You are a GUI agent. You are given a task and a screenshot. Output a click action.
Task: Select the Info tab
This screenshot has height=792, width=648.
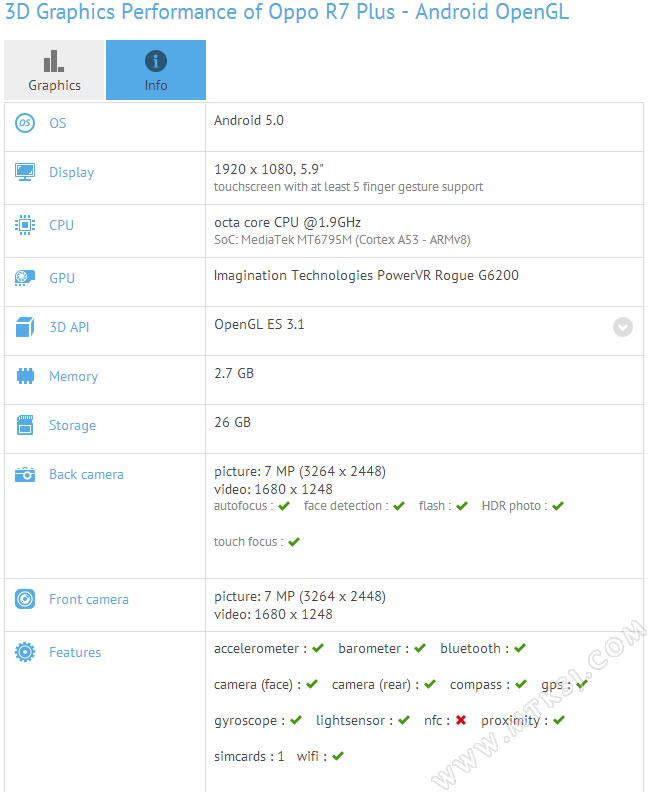(x=156, y=70)
